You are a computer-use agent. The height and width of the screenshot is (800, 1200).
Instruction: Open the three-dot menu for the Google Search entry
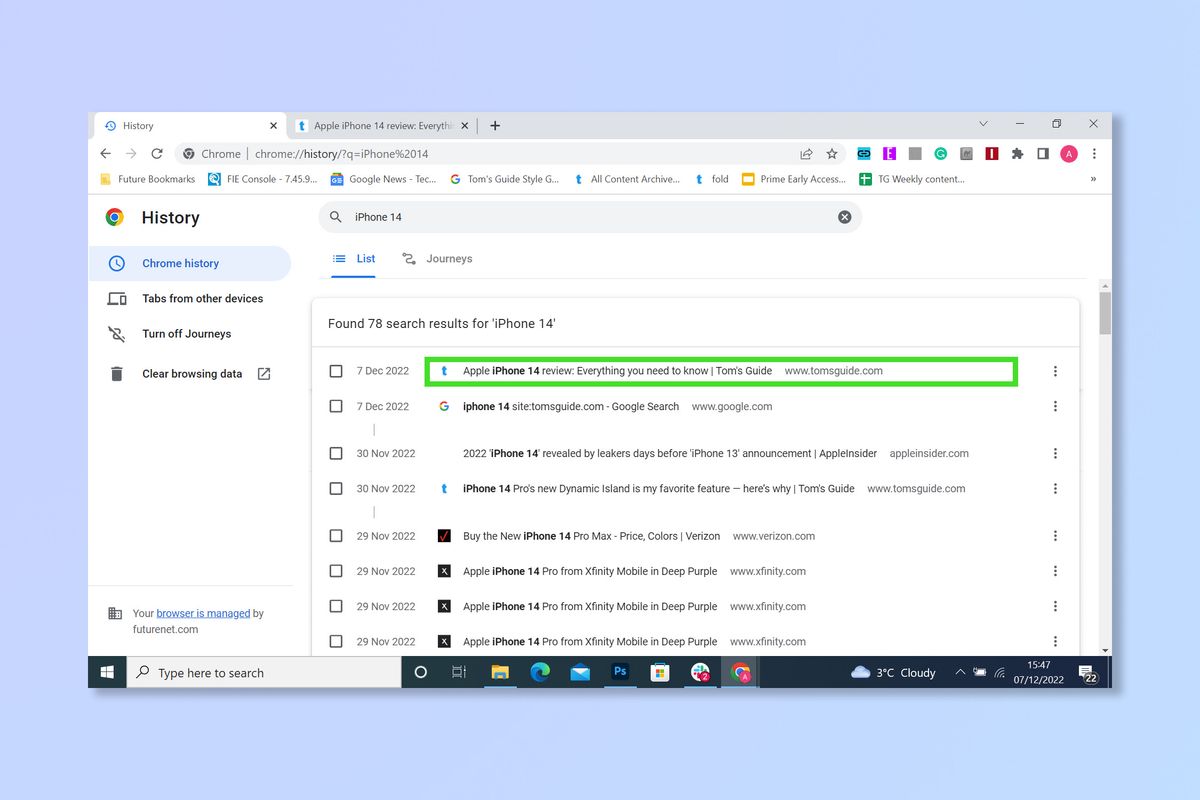[1055, 406]
